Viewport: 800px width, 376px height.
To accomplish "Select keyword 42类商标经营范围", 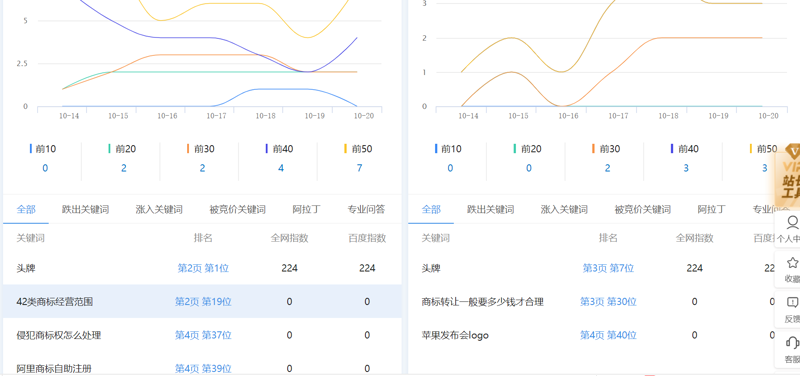I will 55,302.
